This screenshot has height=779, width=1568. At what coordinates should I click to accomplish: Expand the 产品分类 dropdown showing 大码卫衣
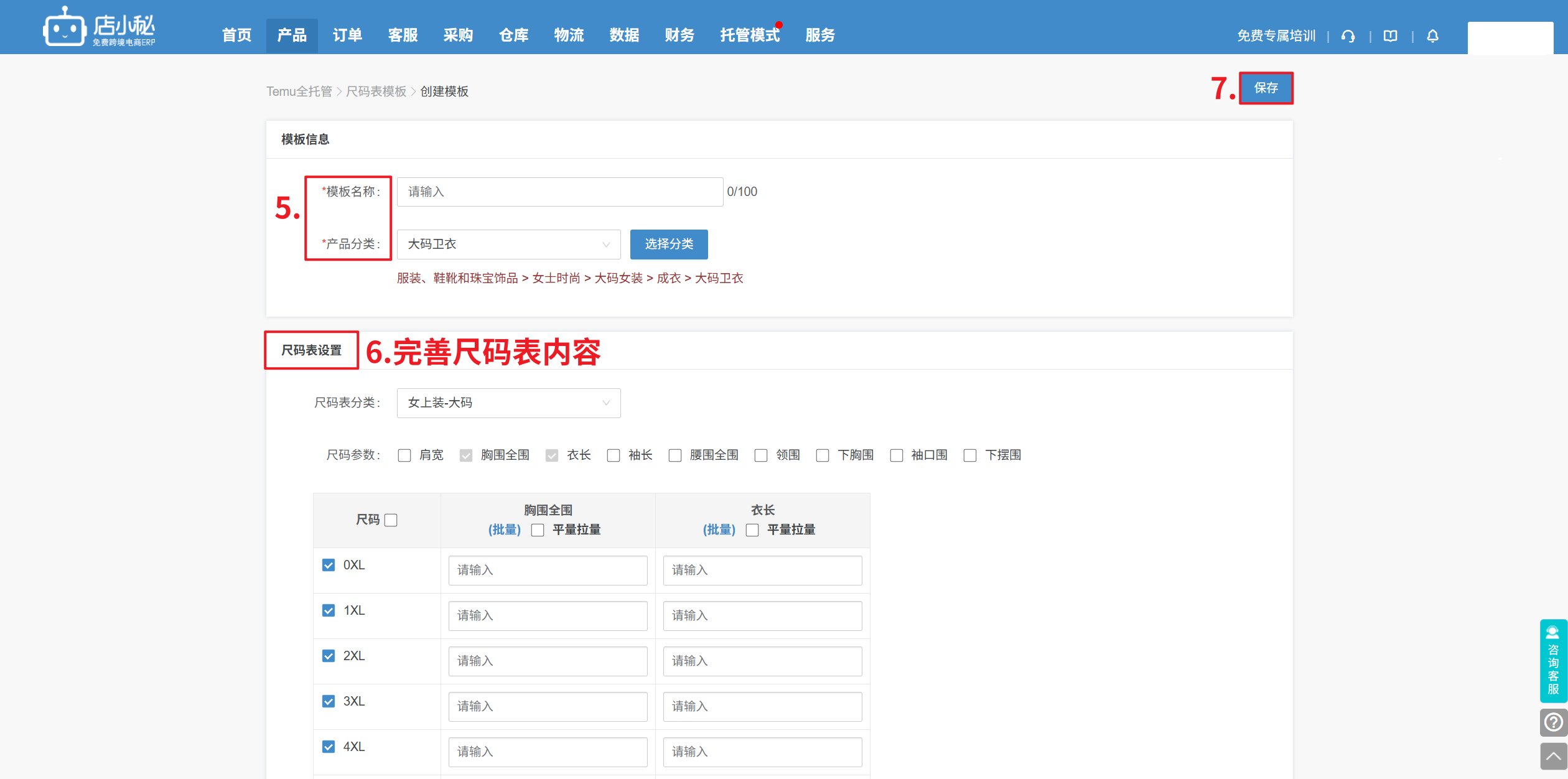pyautogui.click(x=508, y=245)
